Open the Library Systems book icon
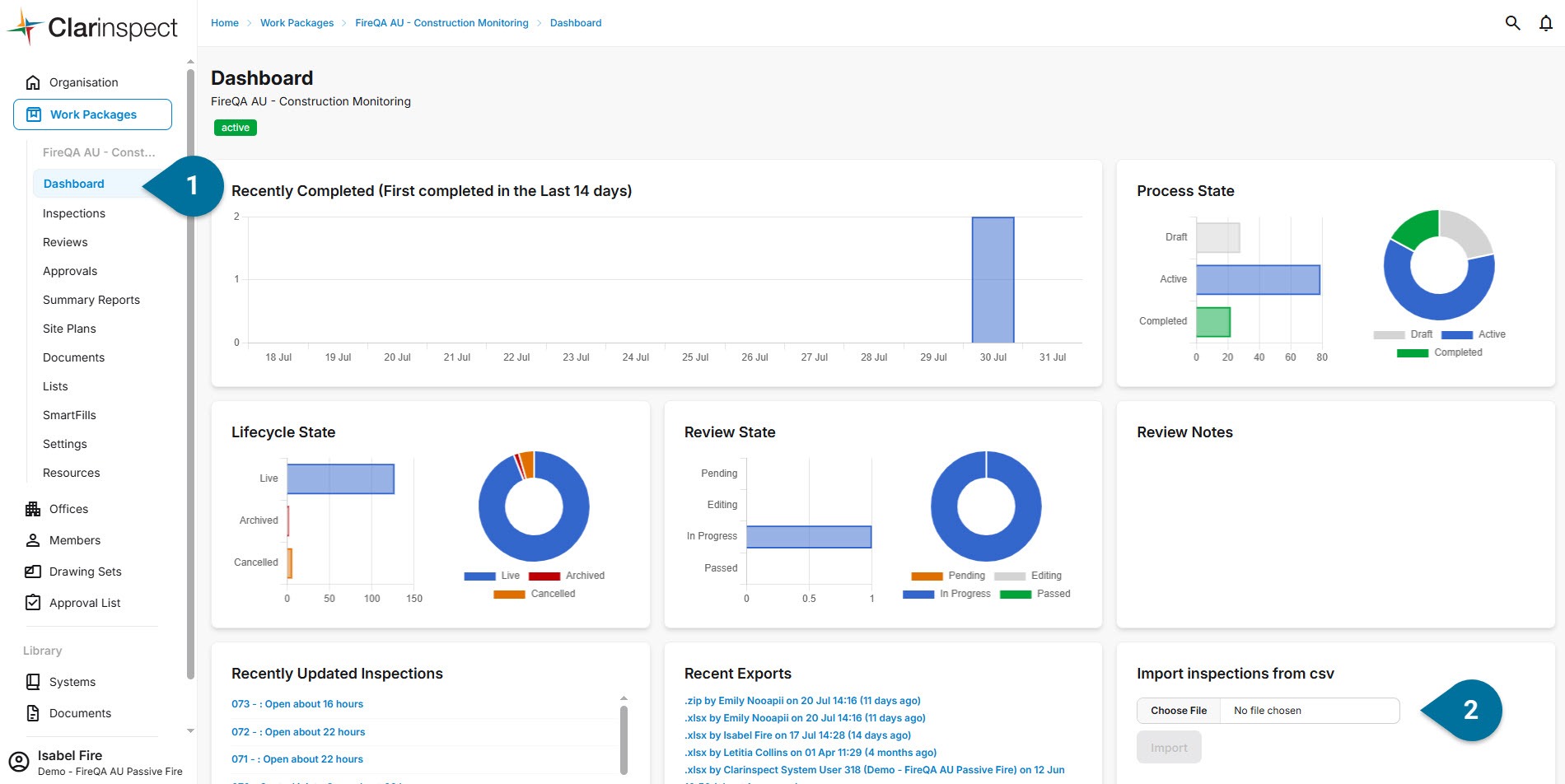 (x=33, y=682)
